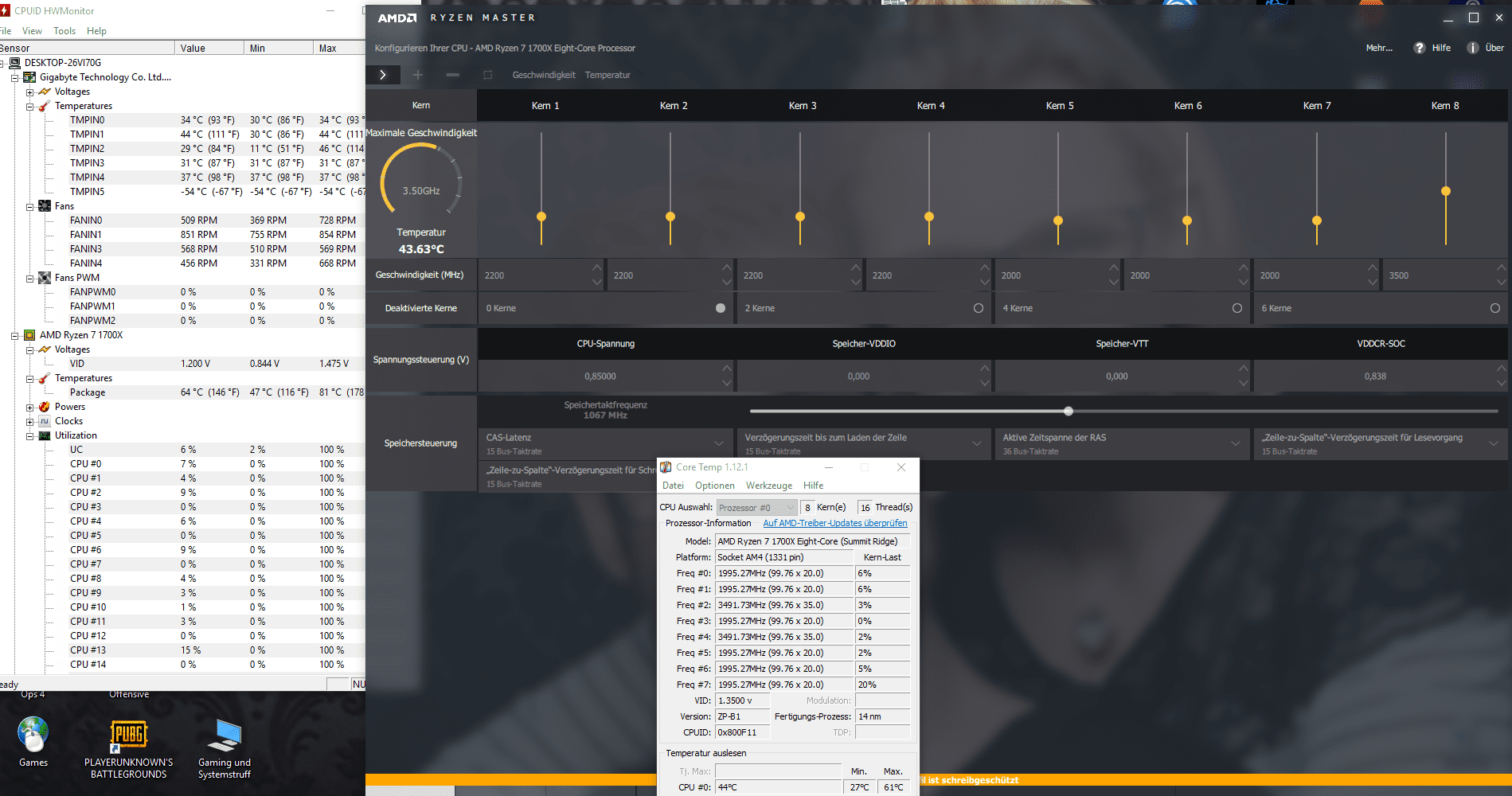Click the arrow button in Ryzen Master toolbar
This screenshot has width=1512, height=796.
(x=383, y=75)
